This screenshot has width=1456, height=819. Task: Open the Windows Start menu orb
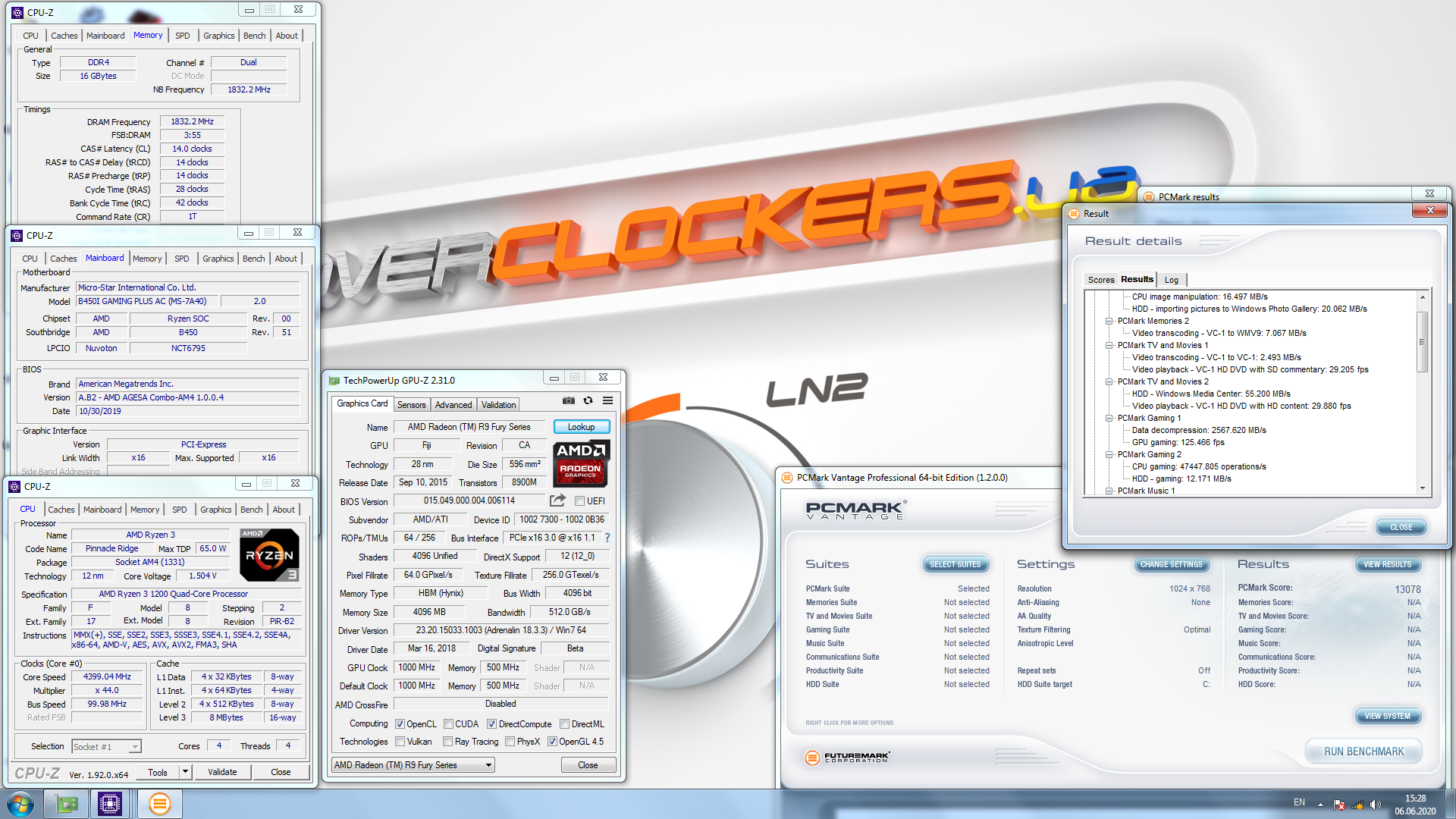[20, 804]
